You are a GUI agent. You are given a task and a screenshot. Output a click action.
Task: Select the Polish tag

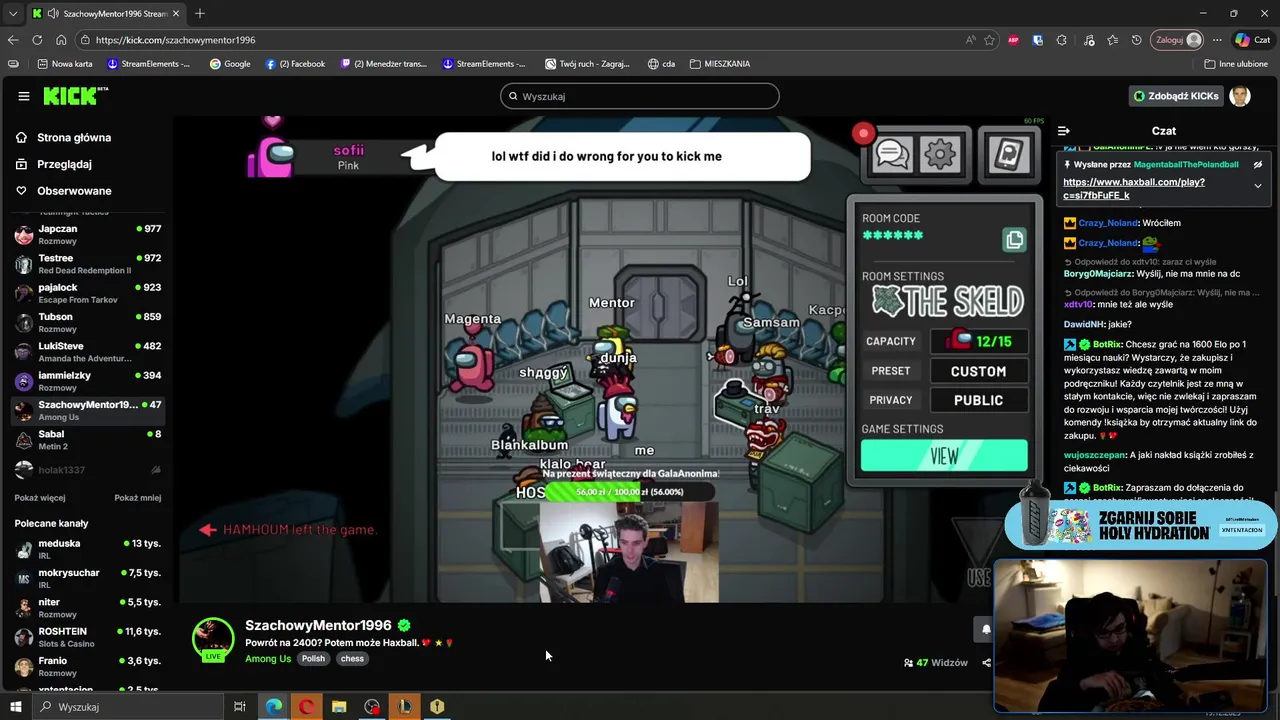point(313,659)
